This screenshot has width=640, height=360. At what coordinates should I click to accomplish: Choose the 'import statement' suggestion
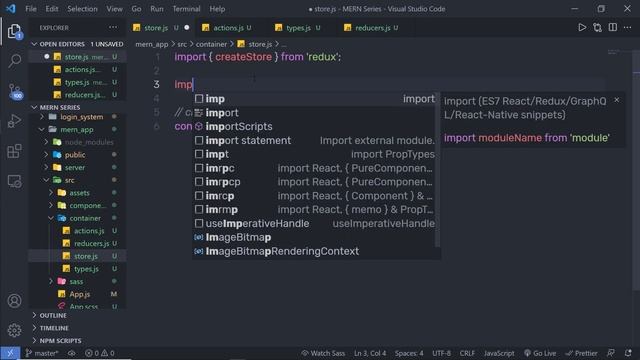[x=314, y=140]
